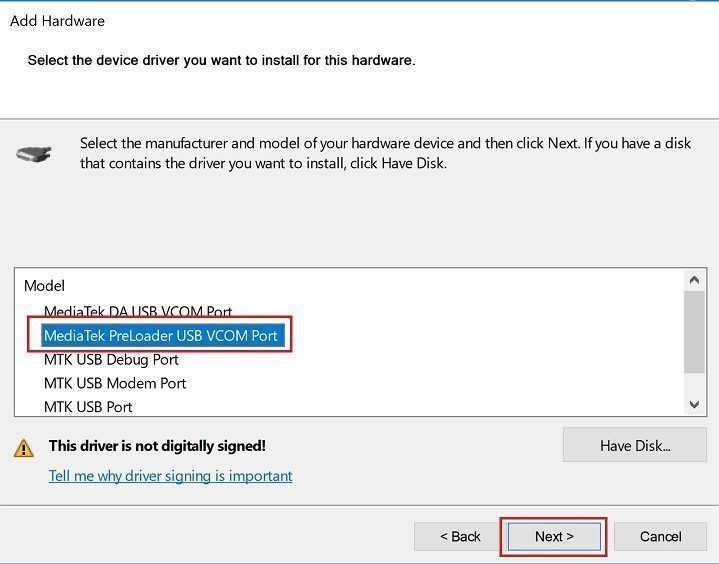Click scrollbar track below the thumb
The width and height of the screenshot is (719, 564).
pyautogui.click(x=694, y=385)
